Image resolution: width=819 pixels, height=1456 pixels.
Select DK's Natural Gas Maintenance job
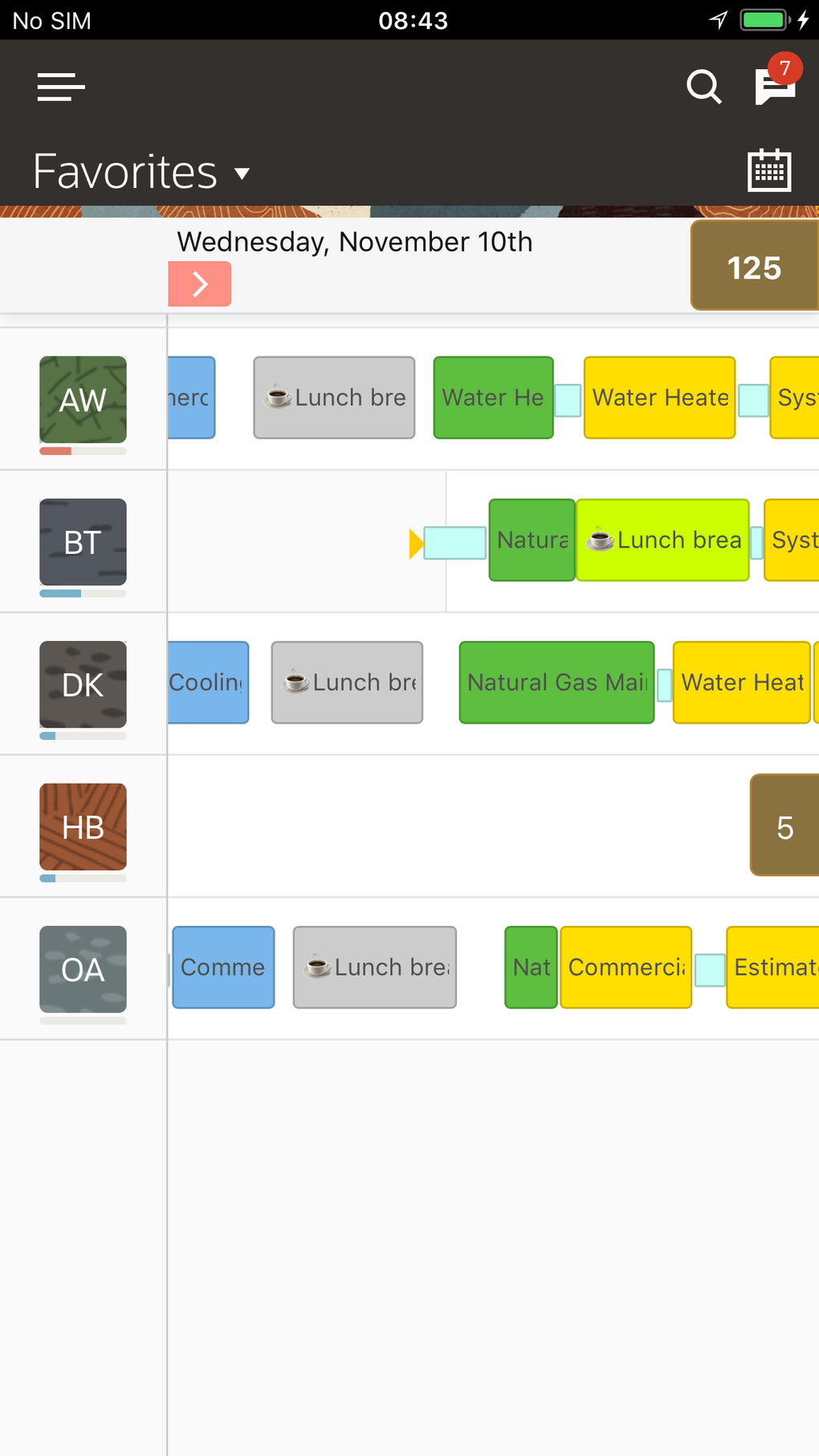tap(556, 683)
